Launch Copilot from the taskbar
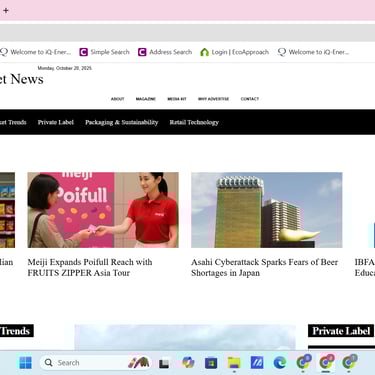The height and width of the screenshot is (375, 375). click(x=188, y=362)
